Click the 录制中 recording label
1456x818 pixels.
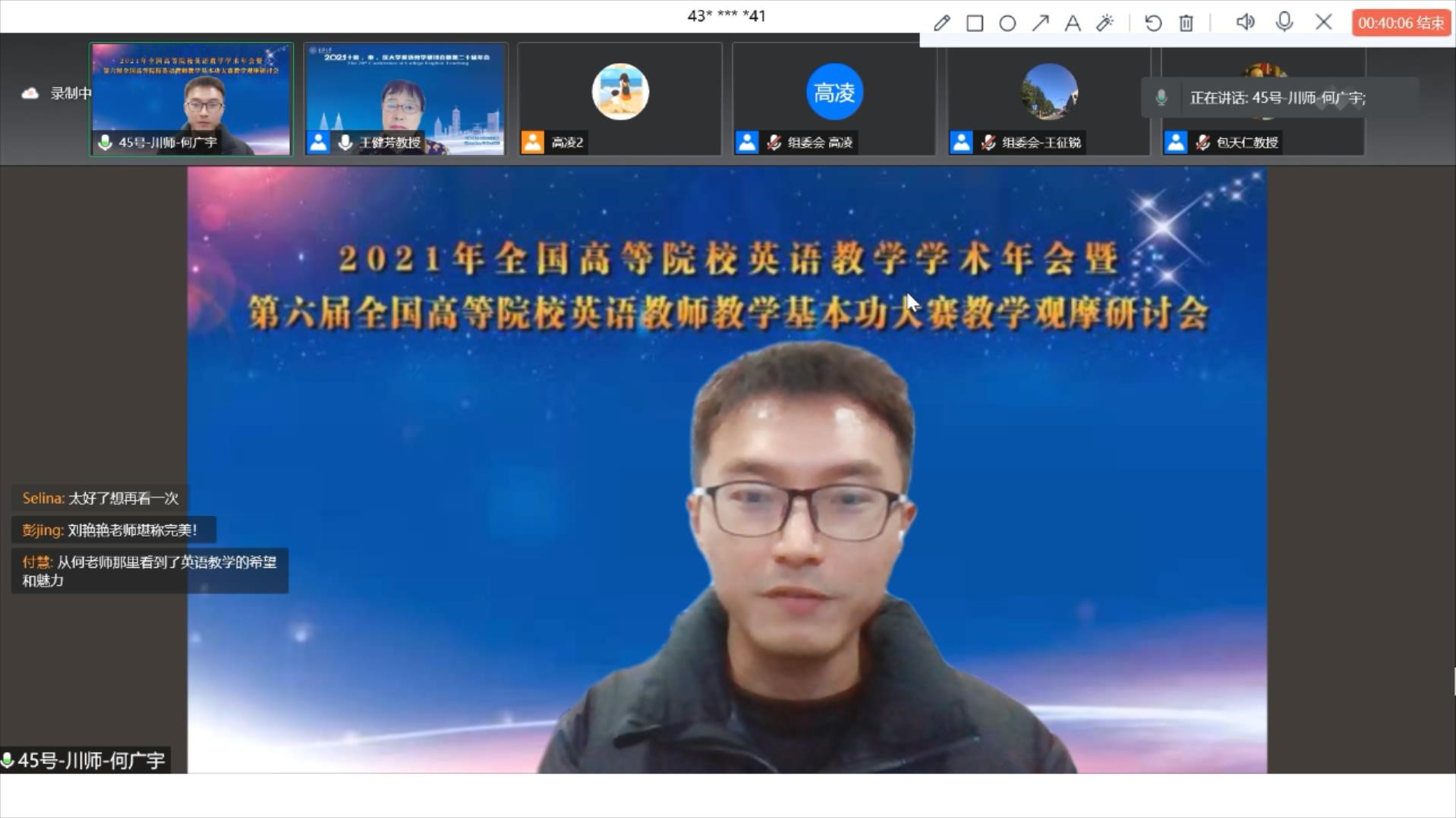(71, 93)
